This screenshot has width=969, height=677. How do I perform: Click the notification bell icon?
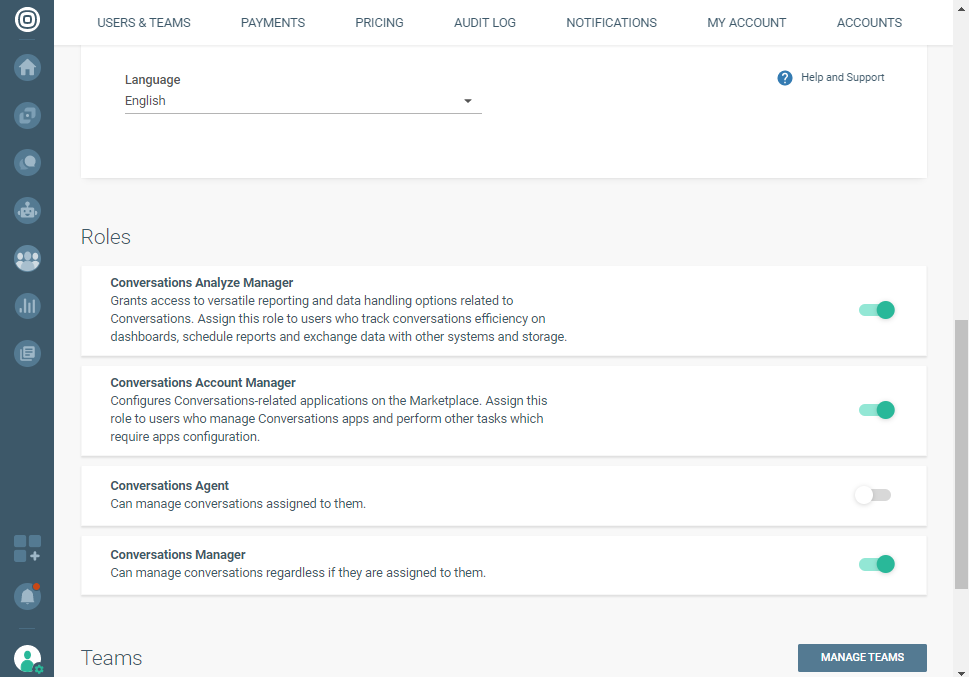(x=27, y=596)
